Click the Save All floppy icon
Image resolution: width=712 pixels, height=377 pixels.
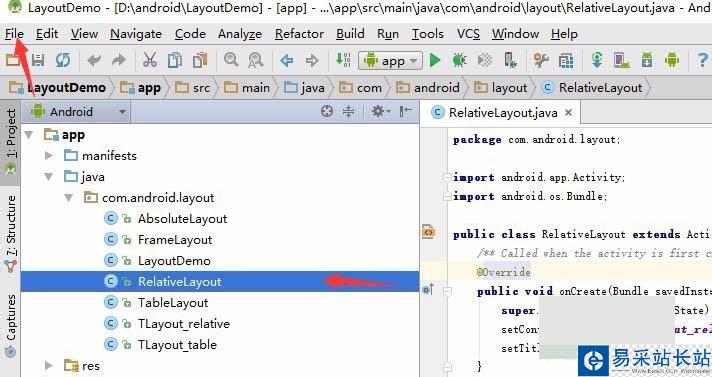(x=38, y=60)
